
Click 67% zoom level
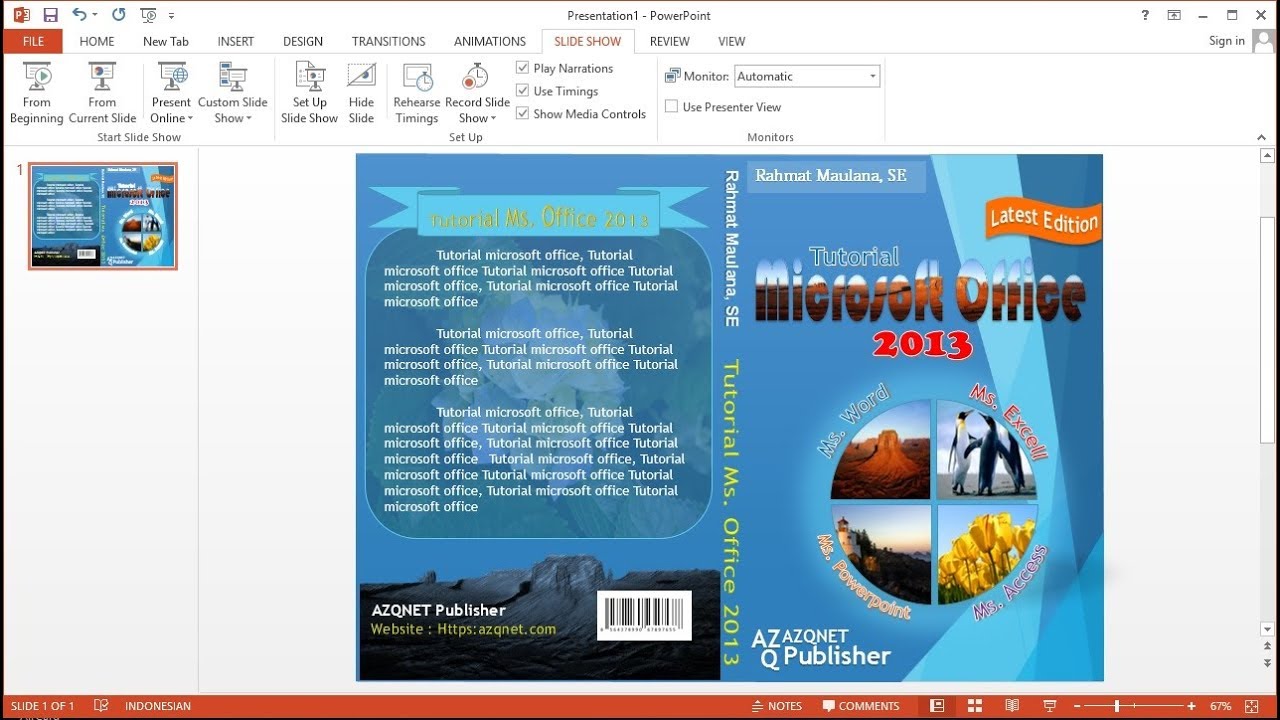1221,706
